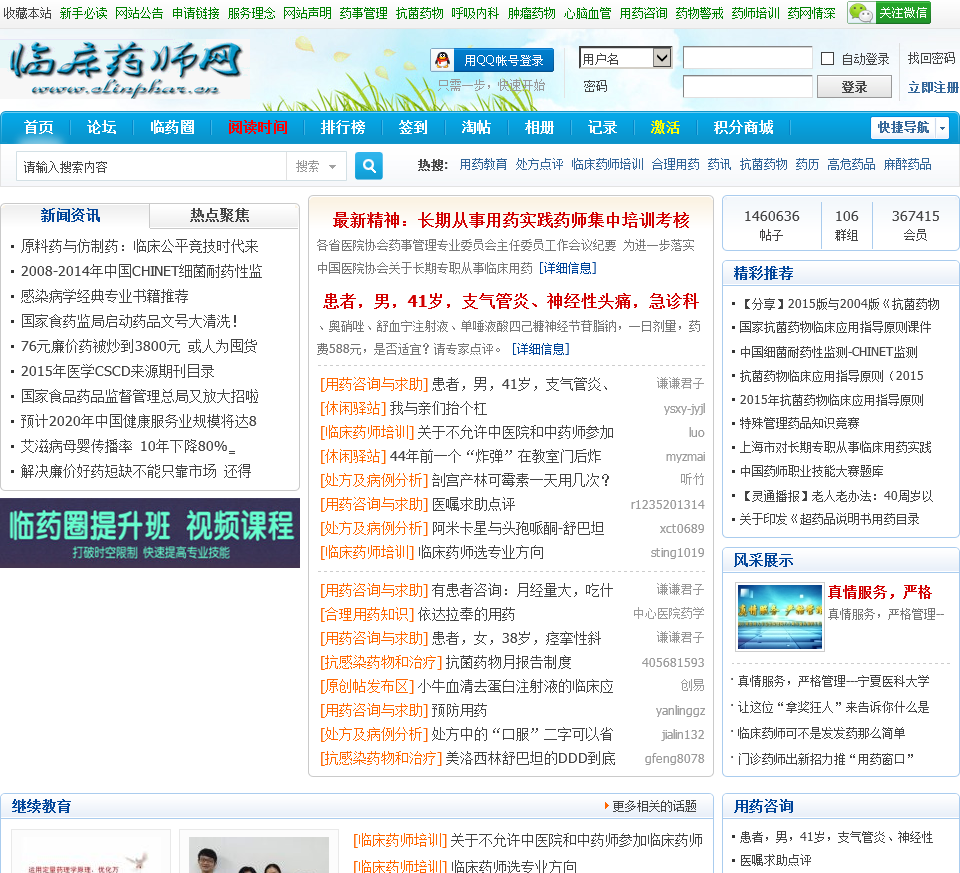Click the WeChat follow icon 关注微信
960x873 pixels.
(889, 13)
